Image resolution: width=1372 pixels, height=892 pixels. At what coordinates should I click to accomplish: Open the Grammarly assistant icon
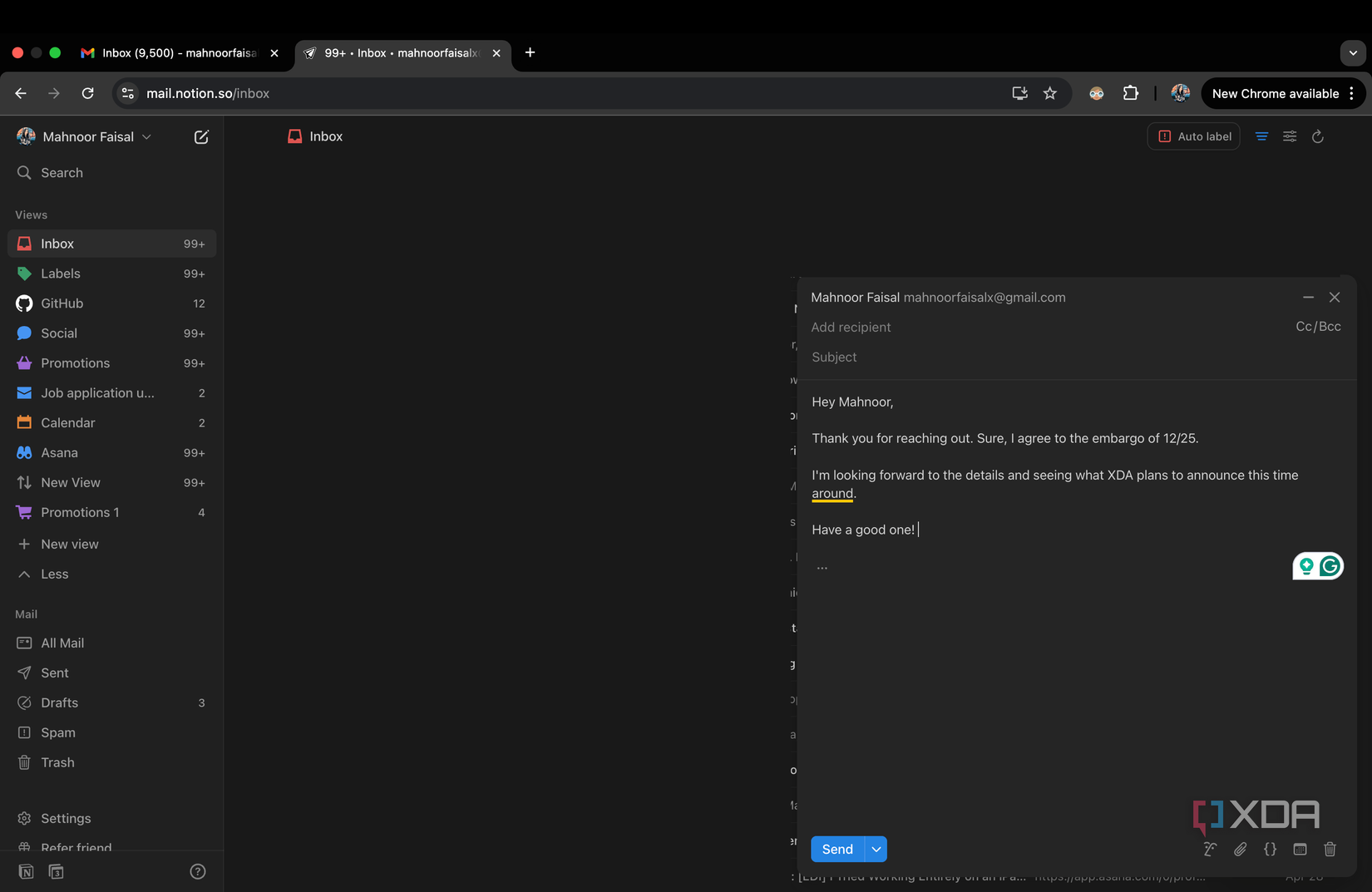coord(1327,565)
